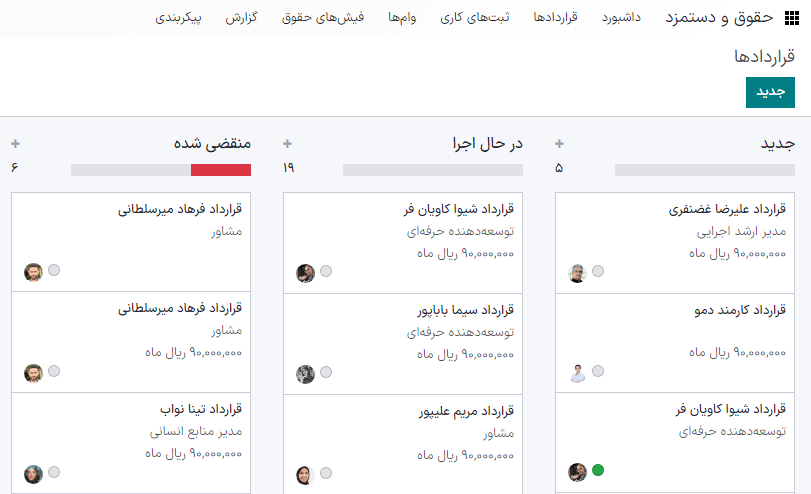Toggle status dot on قرارداد مریم علیپور card
The image size is (811, 494).
326,472
